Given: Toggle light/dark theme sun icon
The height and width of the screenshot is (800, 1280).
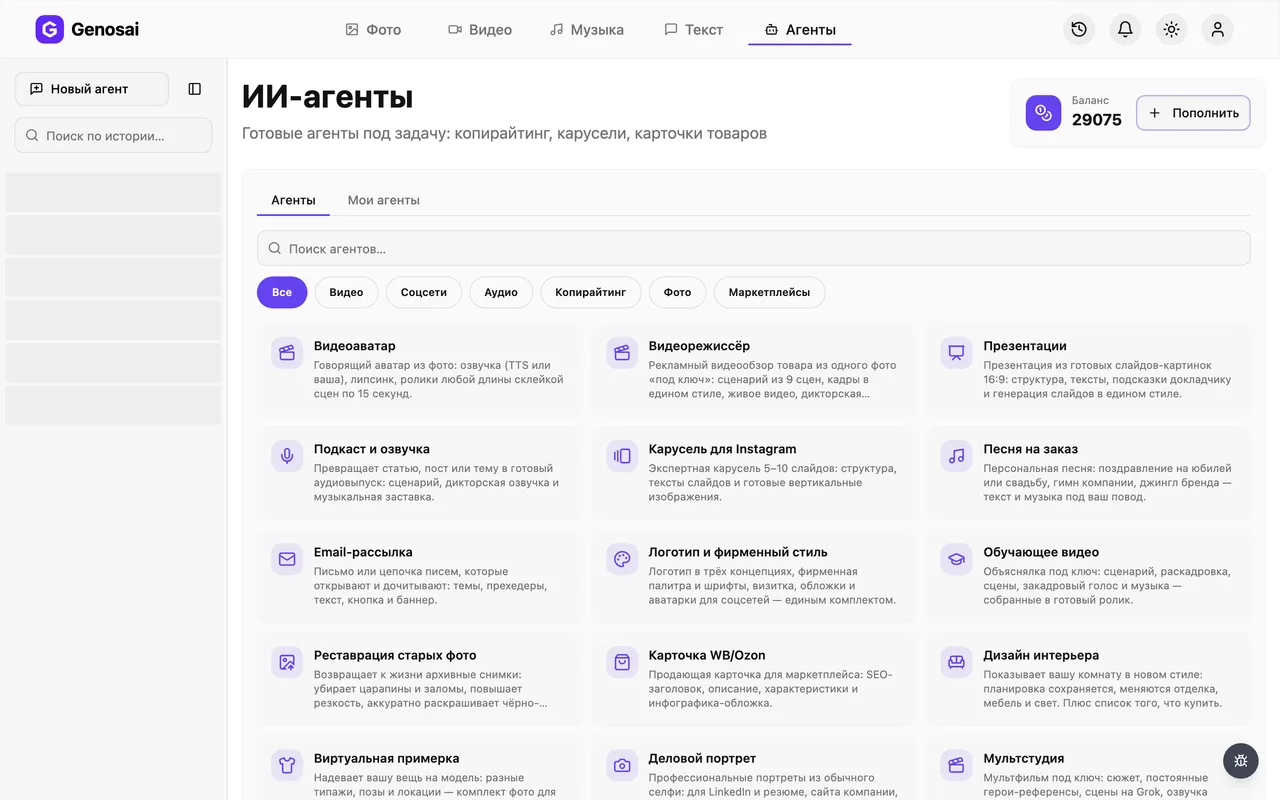Looking at the screenshot, I should [1171, 30].
